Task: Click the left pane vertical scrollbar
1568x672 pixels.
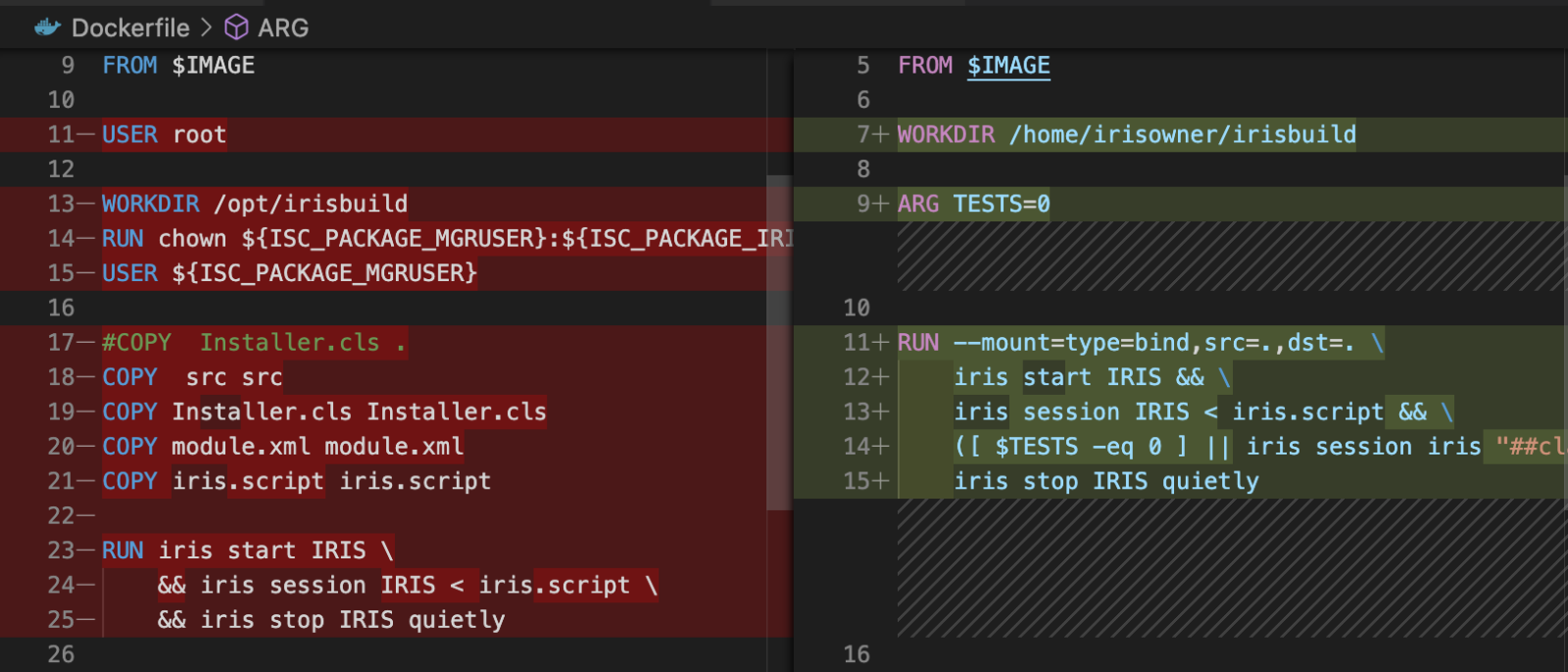Action: 779,343
